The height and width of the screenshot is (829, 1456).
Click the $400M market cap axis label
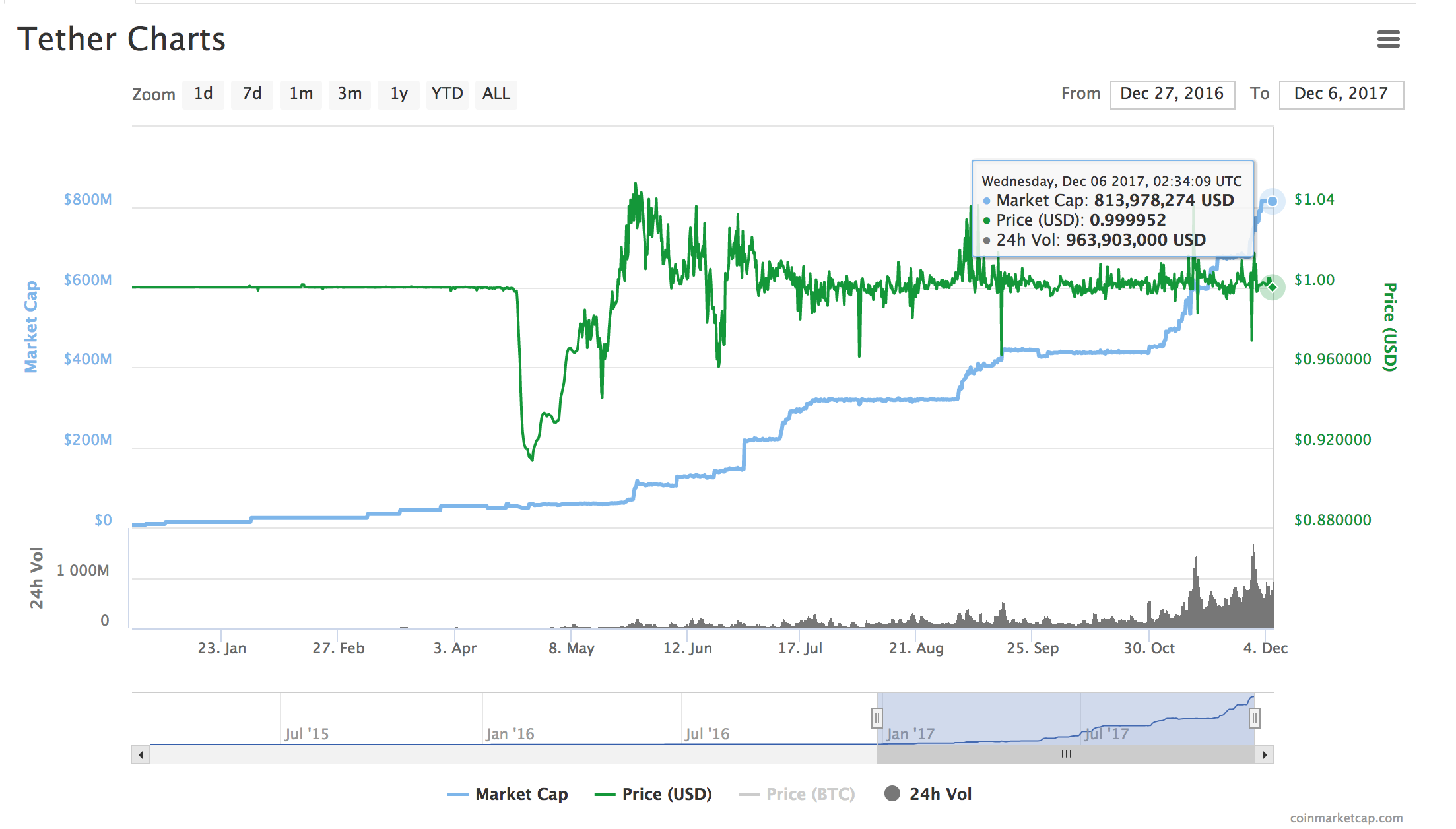pos(88,359)
